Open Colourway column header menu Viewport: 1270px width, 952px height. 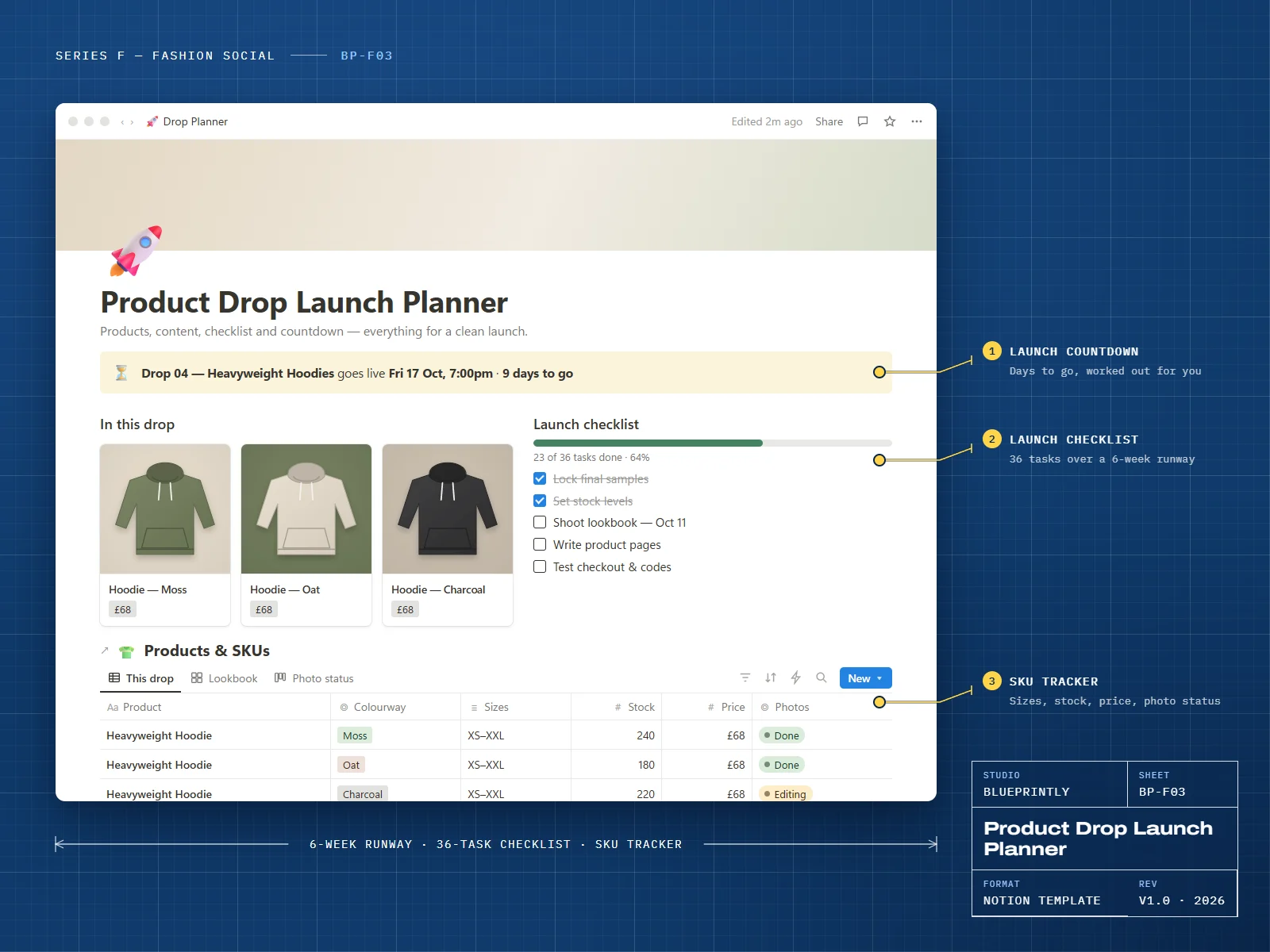[395, 707]
